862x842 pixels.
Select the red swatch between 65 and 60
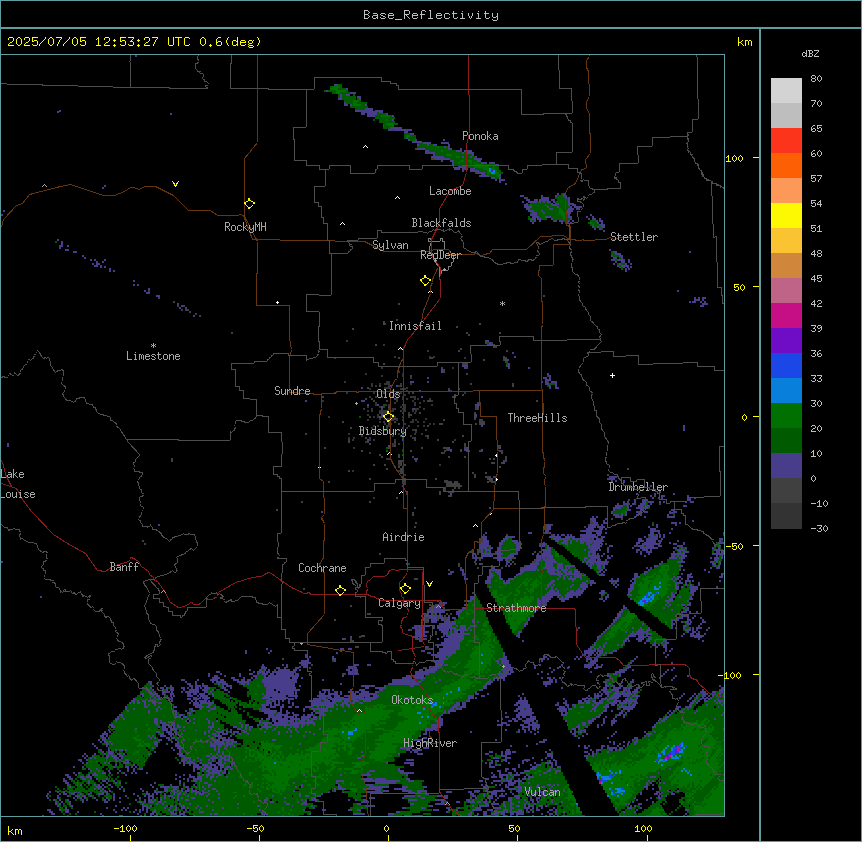[786, 141]
